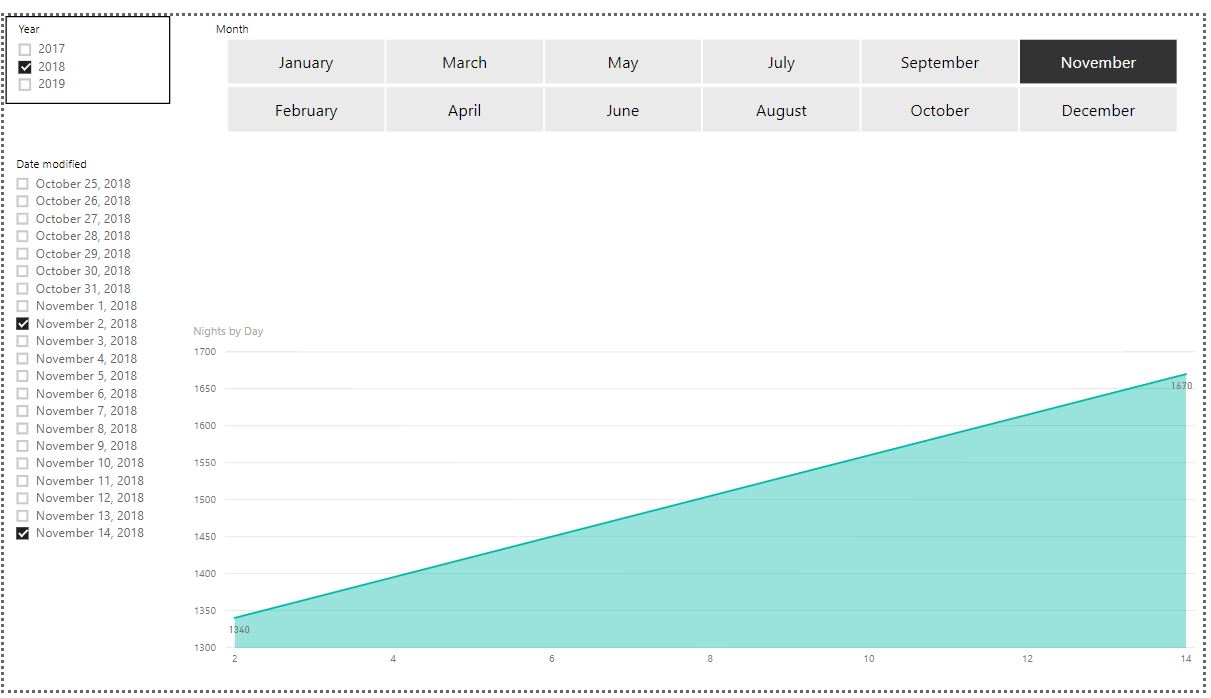Check November 12, 2018 date
Image resolution: width=1211 pixels, height=698 pixels.
tap(23, 498)
